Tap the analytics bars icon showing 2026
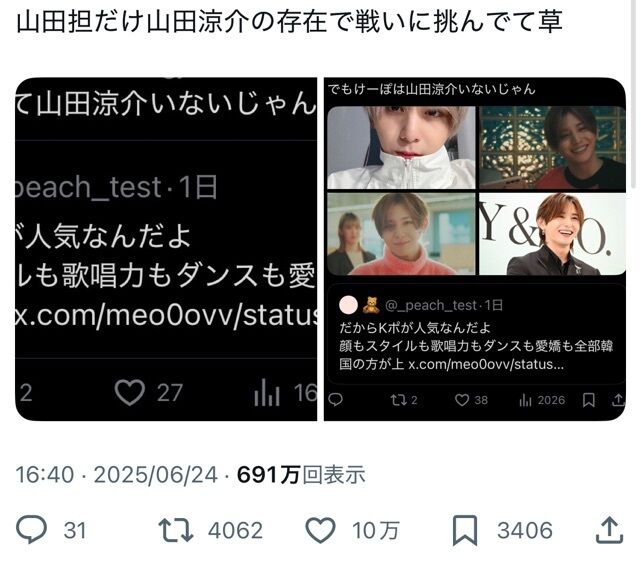Image resolution: width=641 pixels, height=567 pixels. 525,400
